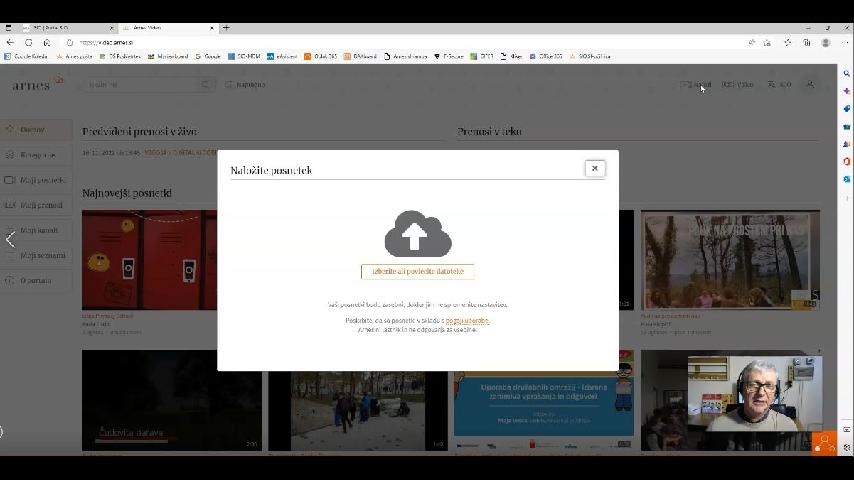Viewport: 854px width, 480px height.
Task: Select Moji prenosi in sidebar
Action: point(41,205)
